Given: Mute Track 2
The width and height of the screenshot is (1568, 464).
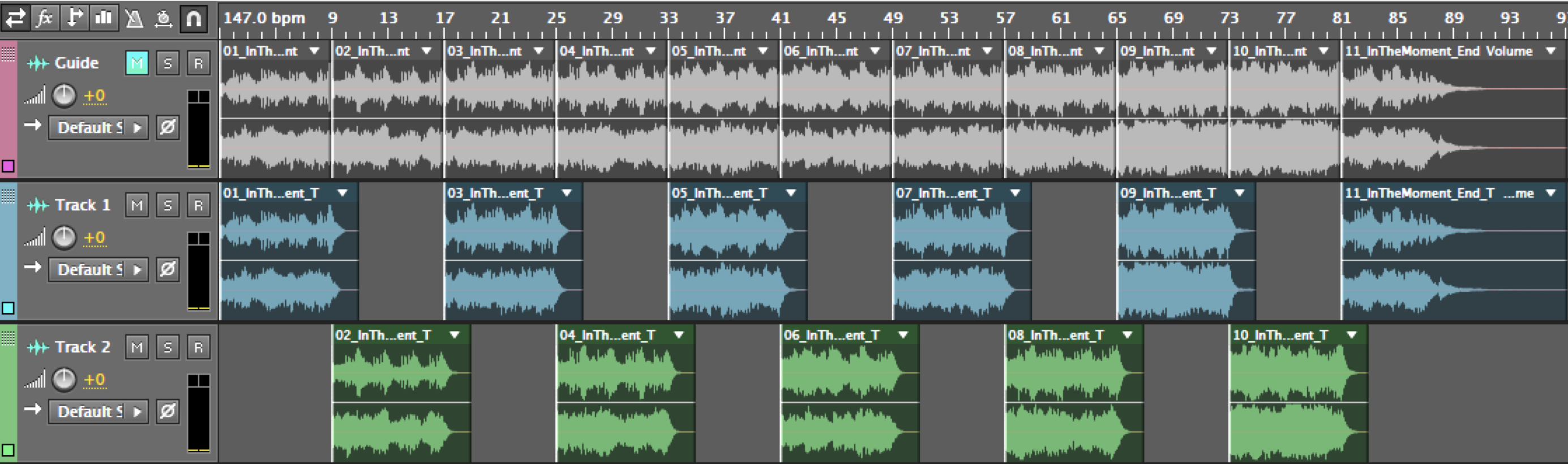Looking at the screenshot, I should tap(137, 347).
